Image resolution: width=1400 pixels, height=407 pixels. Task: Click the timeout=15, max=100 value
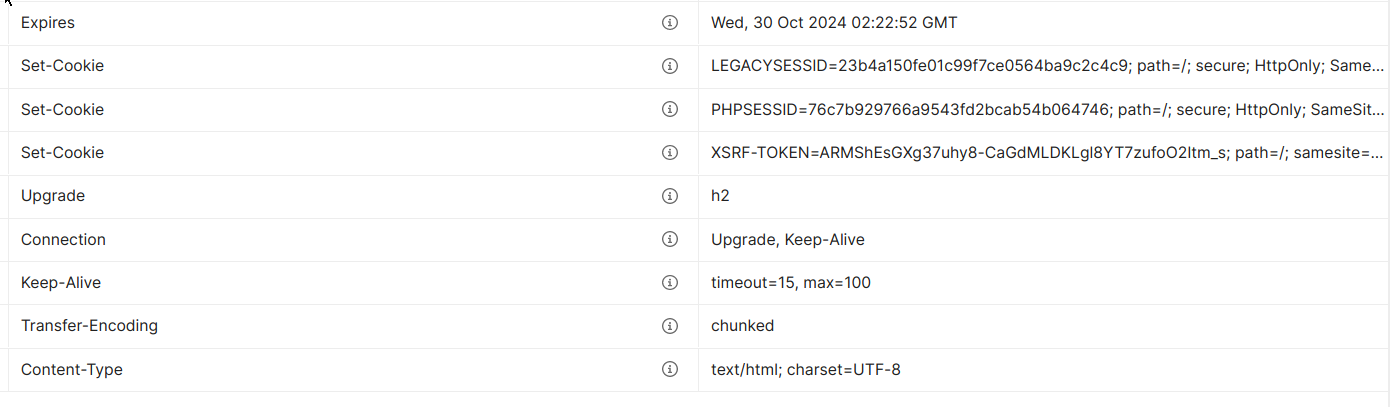(790, 282)
